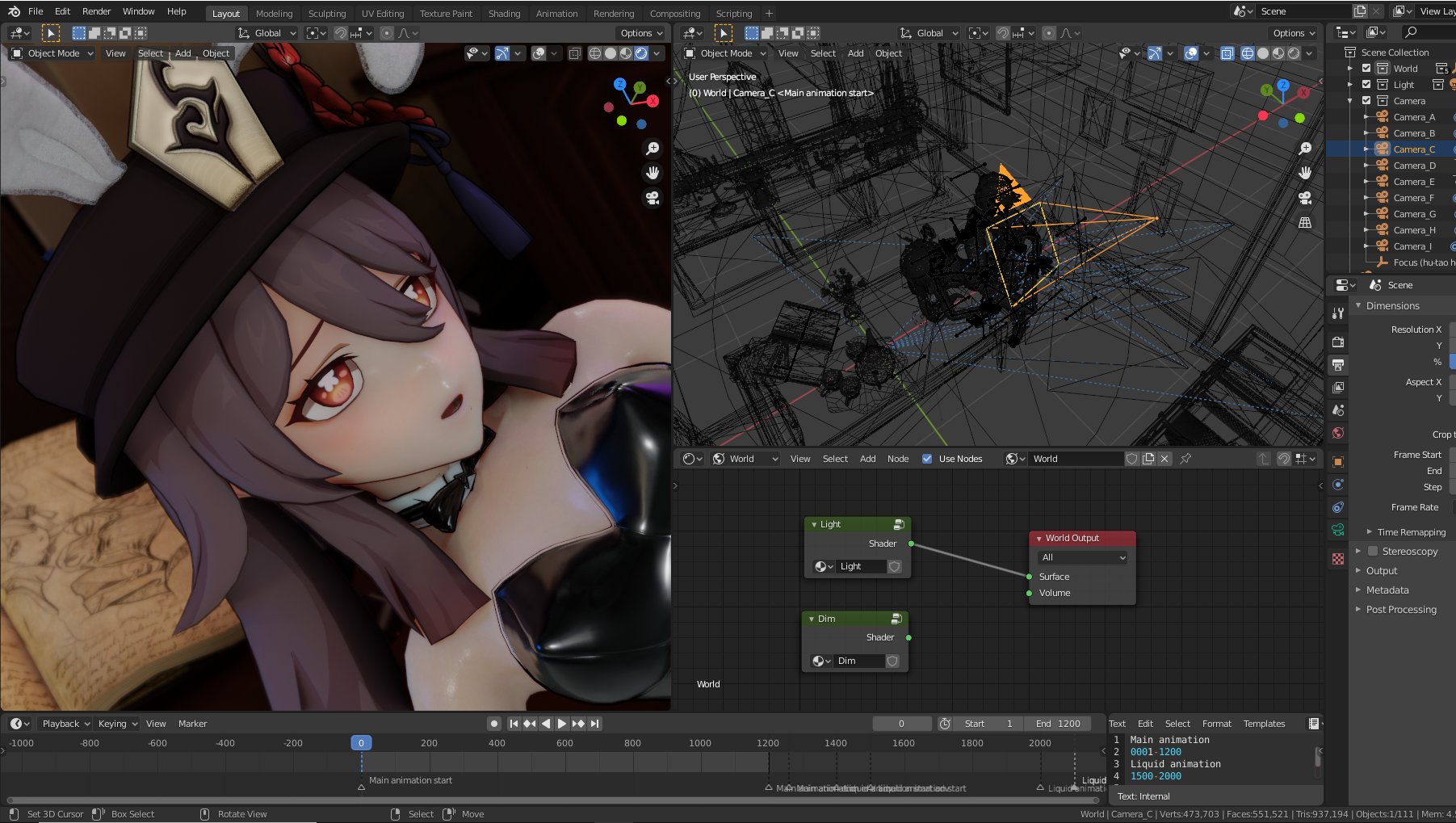Jump to the timeline end frame
This screenshot has width=1456, height=823.
pos(595,724)
